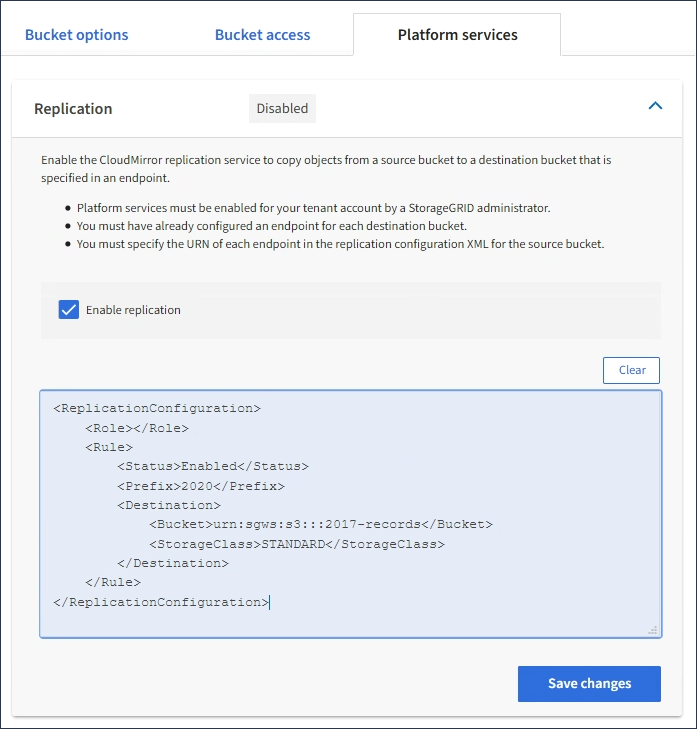Collapse the Replication section chevron
The height and width of the screenshot is (729, 697).
pos(655,105)
